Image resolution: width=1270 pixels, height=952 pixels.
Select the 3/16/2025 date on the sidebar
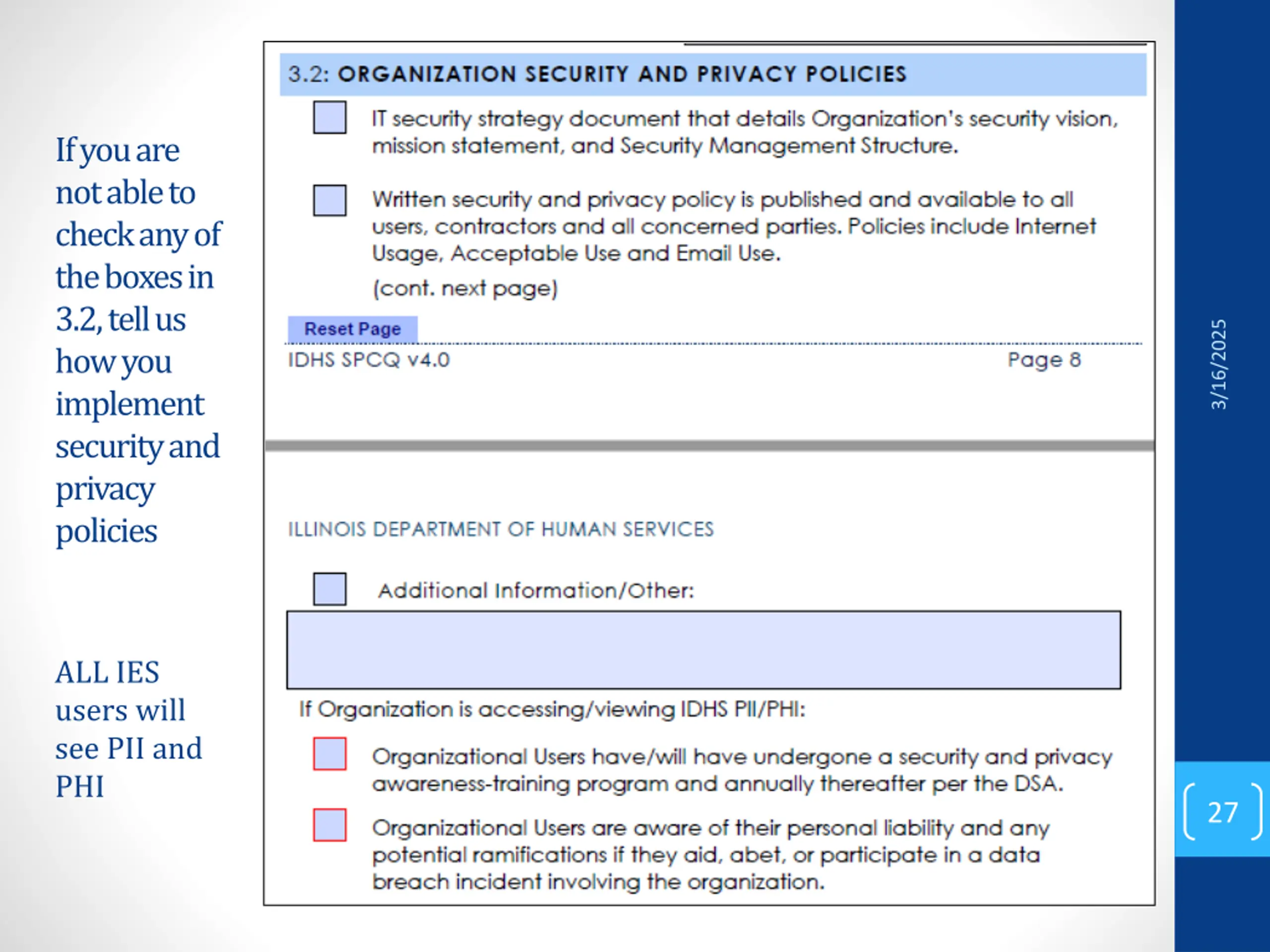pos(1218,364)
